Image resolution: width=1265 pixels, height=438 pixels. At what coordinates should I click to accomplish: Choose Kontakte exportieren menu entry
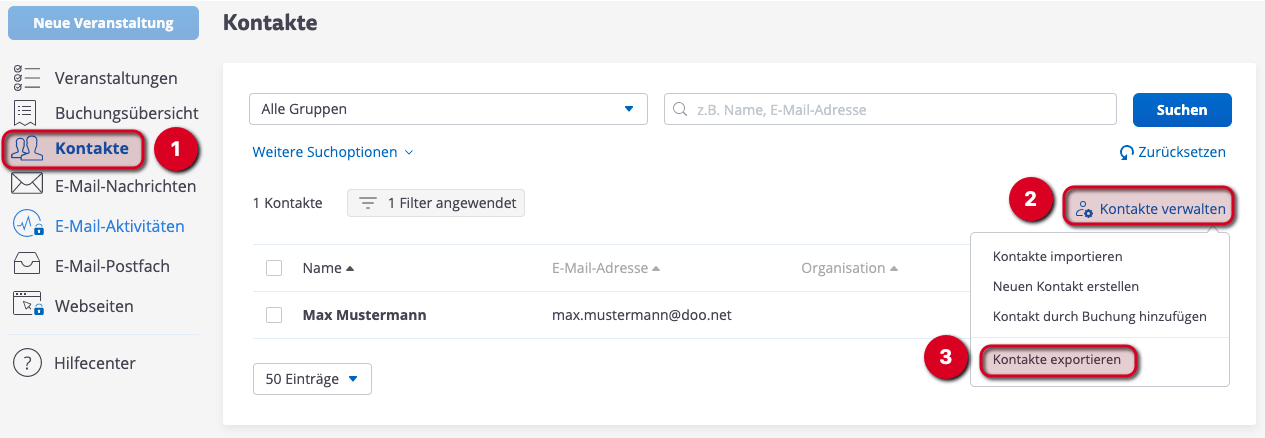(x=1058, y=360)
